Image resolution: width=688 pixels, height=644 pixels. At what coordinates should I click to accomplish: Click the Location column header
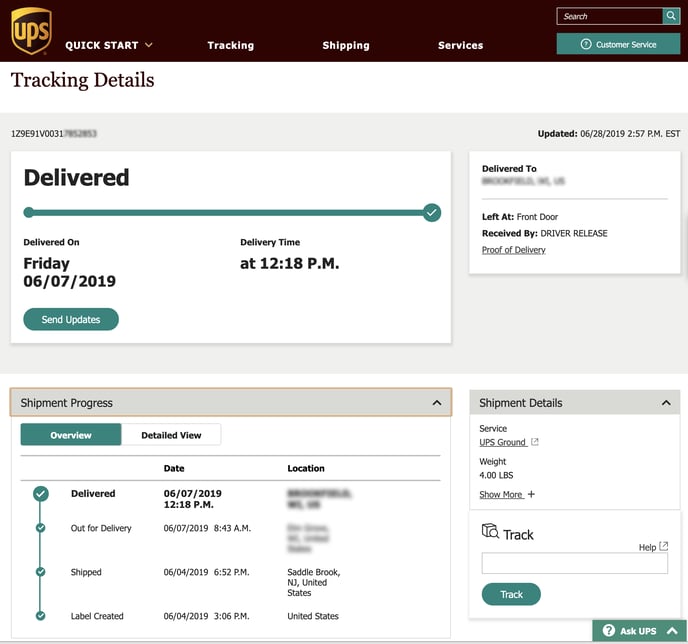coord(306,468)
